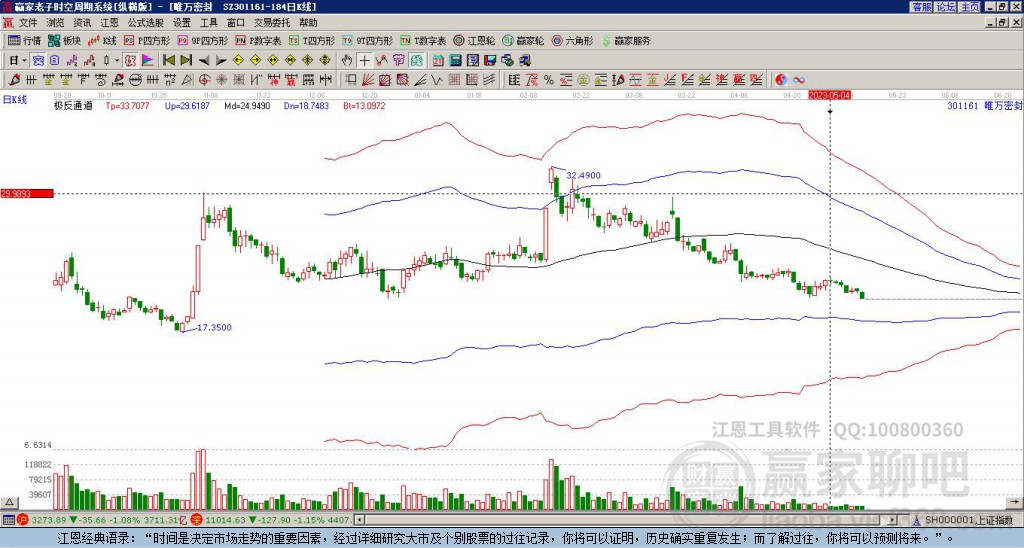Open the 赢家轮 wheel tool
The image size is (1024, 548).
[x=524, y=40]
